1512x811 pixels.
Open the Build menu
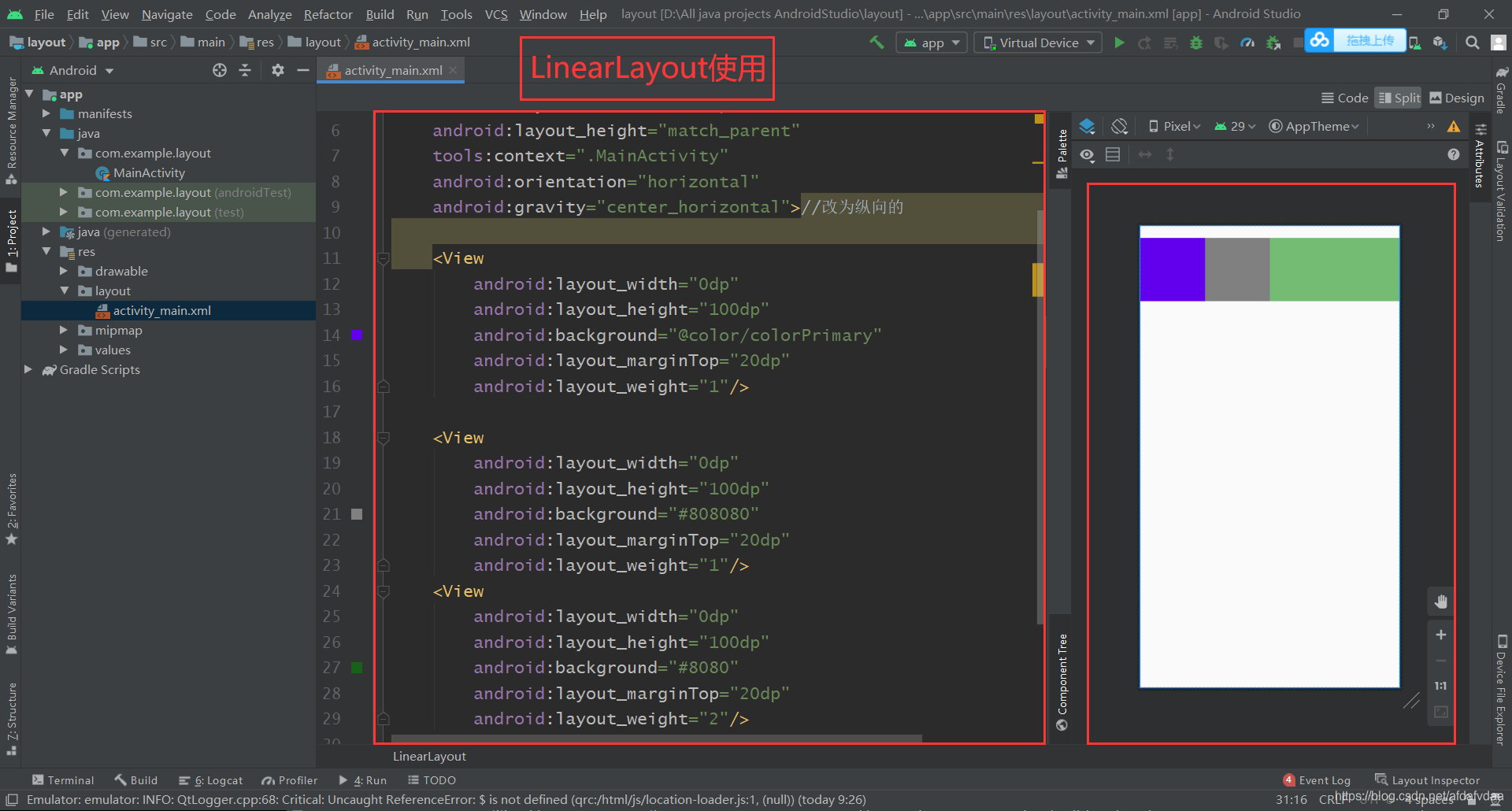pyautogui.click(x=380, y=14)
